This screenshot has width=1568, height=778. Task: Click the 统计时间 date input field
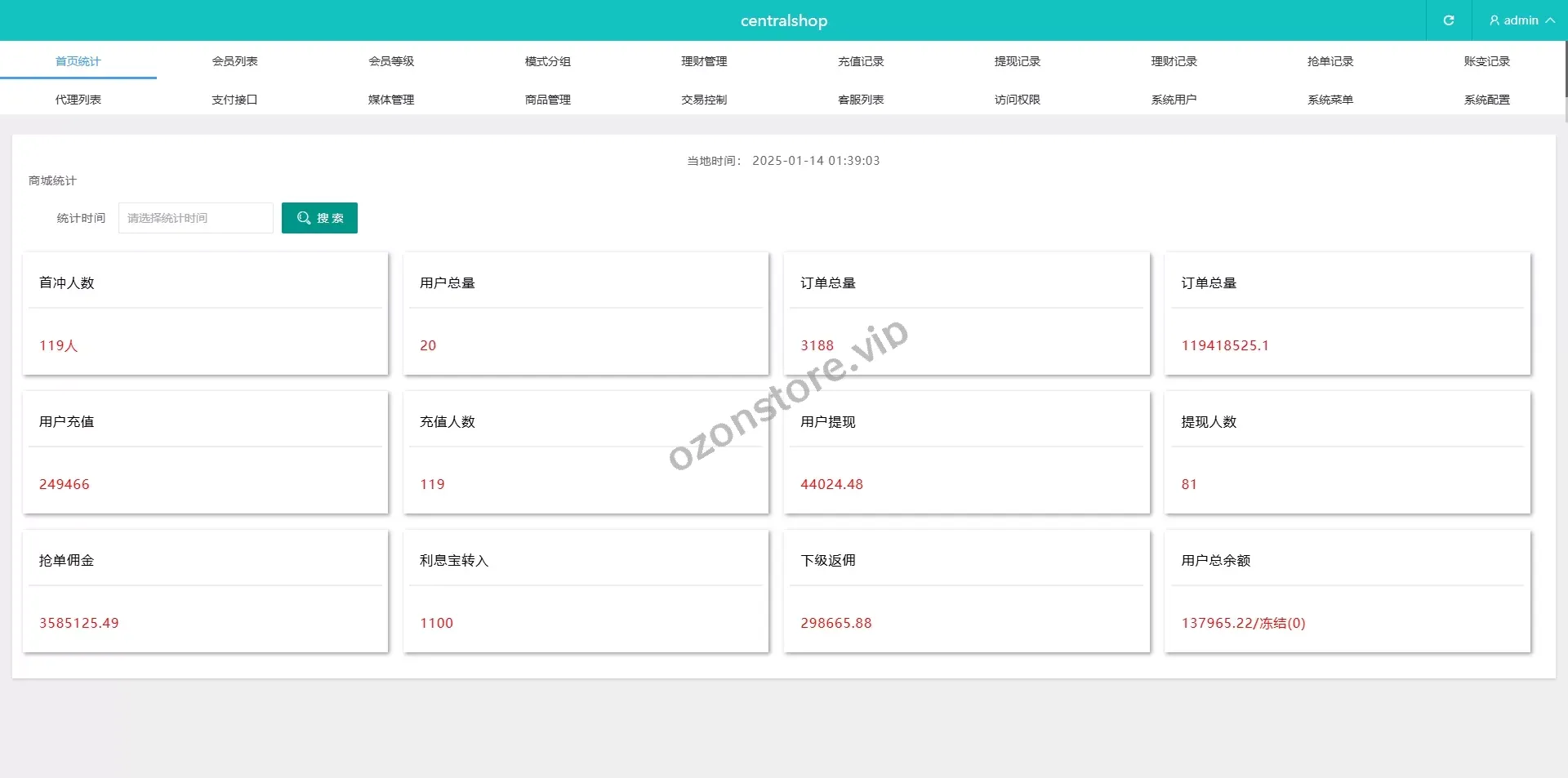tap(196, 218)
